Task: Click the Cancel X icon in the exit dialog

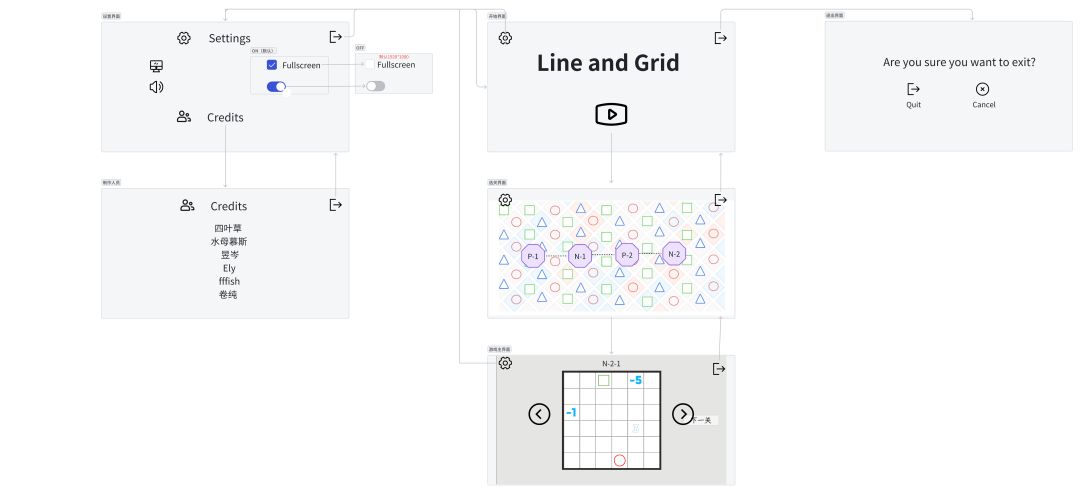Action: 983,89
